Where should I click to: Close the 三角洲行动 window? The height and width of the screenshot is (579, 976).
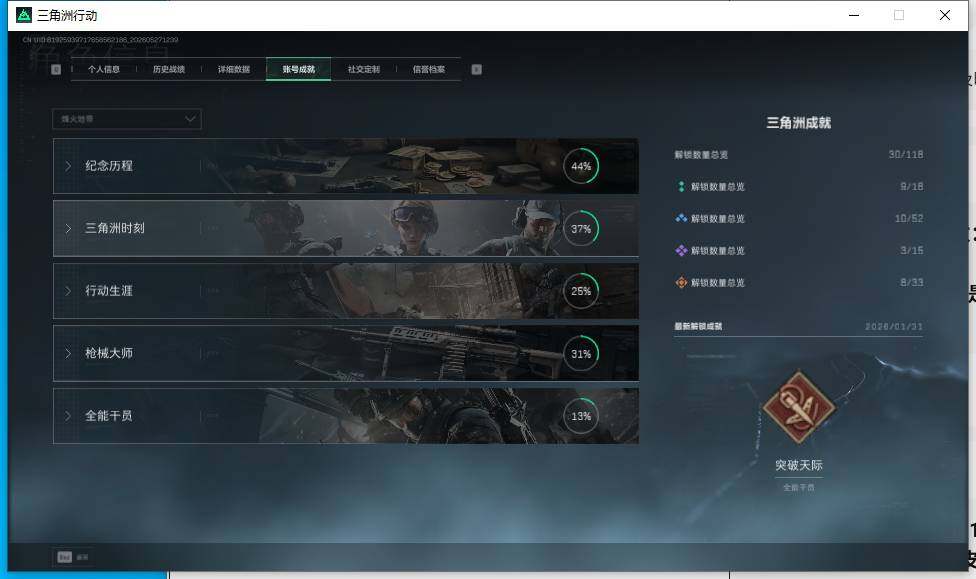[x=944, y=15]
